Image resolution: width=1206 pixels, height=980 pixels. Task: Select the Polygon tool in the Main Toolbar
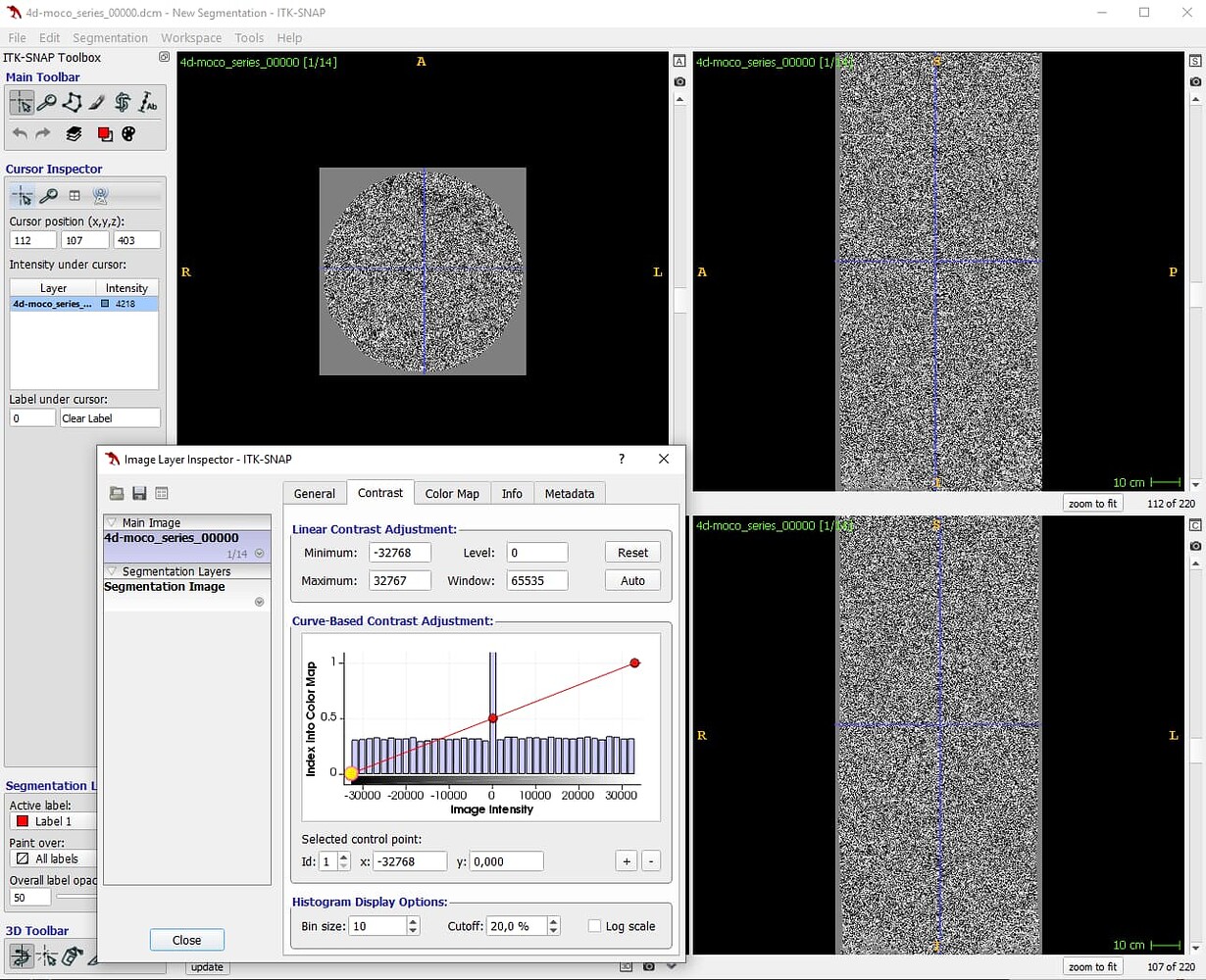click(73, 102)
